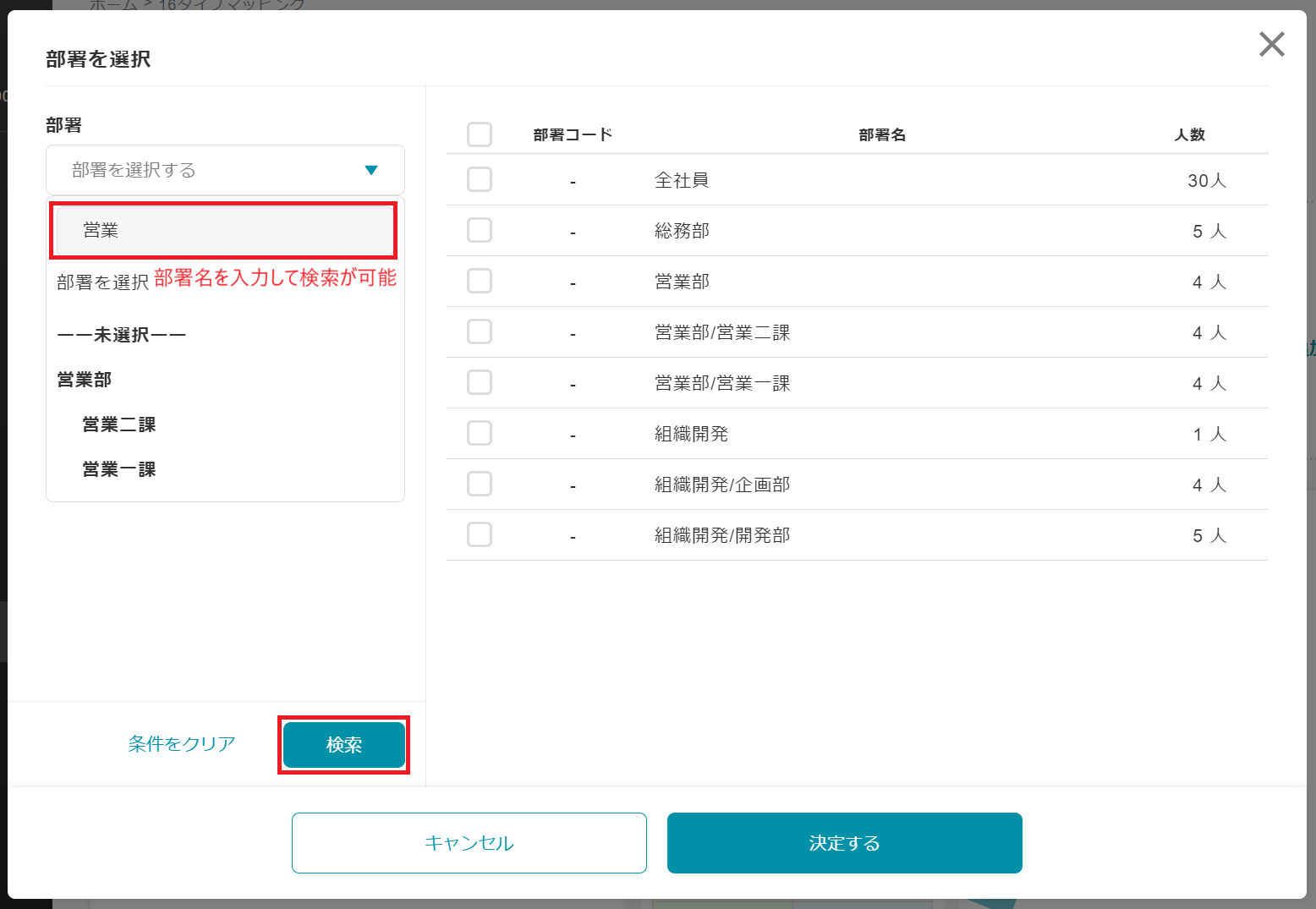Screen dimensions: 1316x909
Task: Select 営業一課 in the dropdown list
Action: tap(118, 468)
